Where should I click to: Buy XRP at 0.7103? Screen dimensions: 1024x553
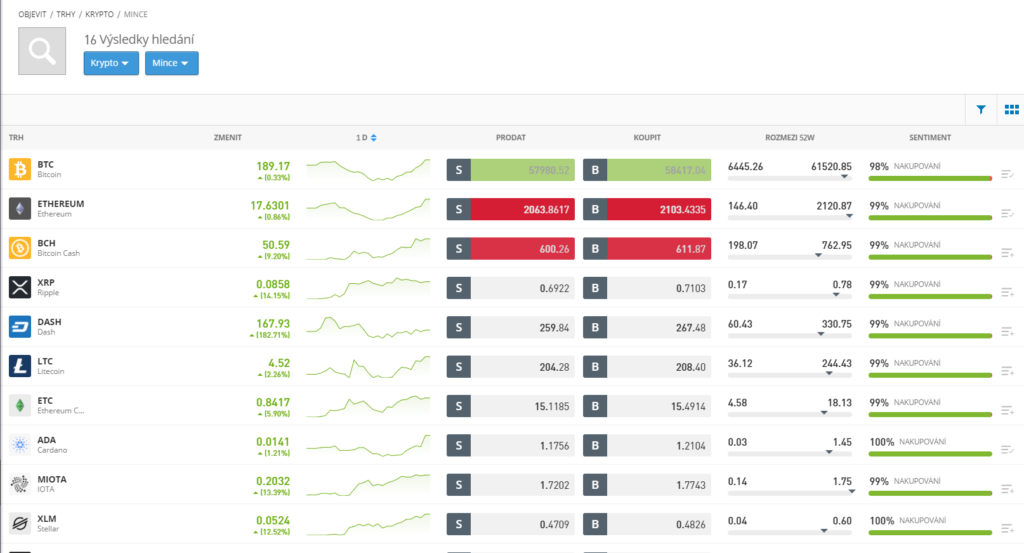(647, 288)
